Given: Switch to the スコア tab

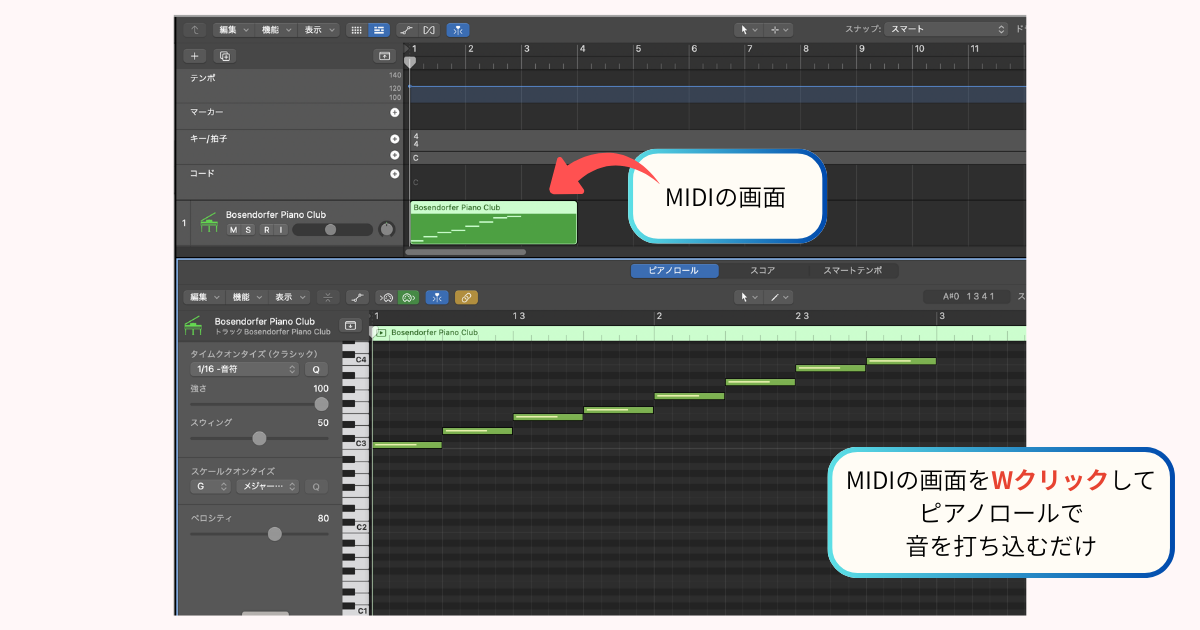Looking at the screenshot, I should pos(762,271).
